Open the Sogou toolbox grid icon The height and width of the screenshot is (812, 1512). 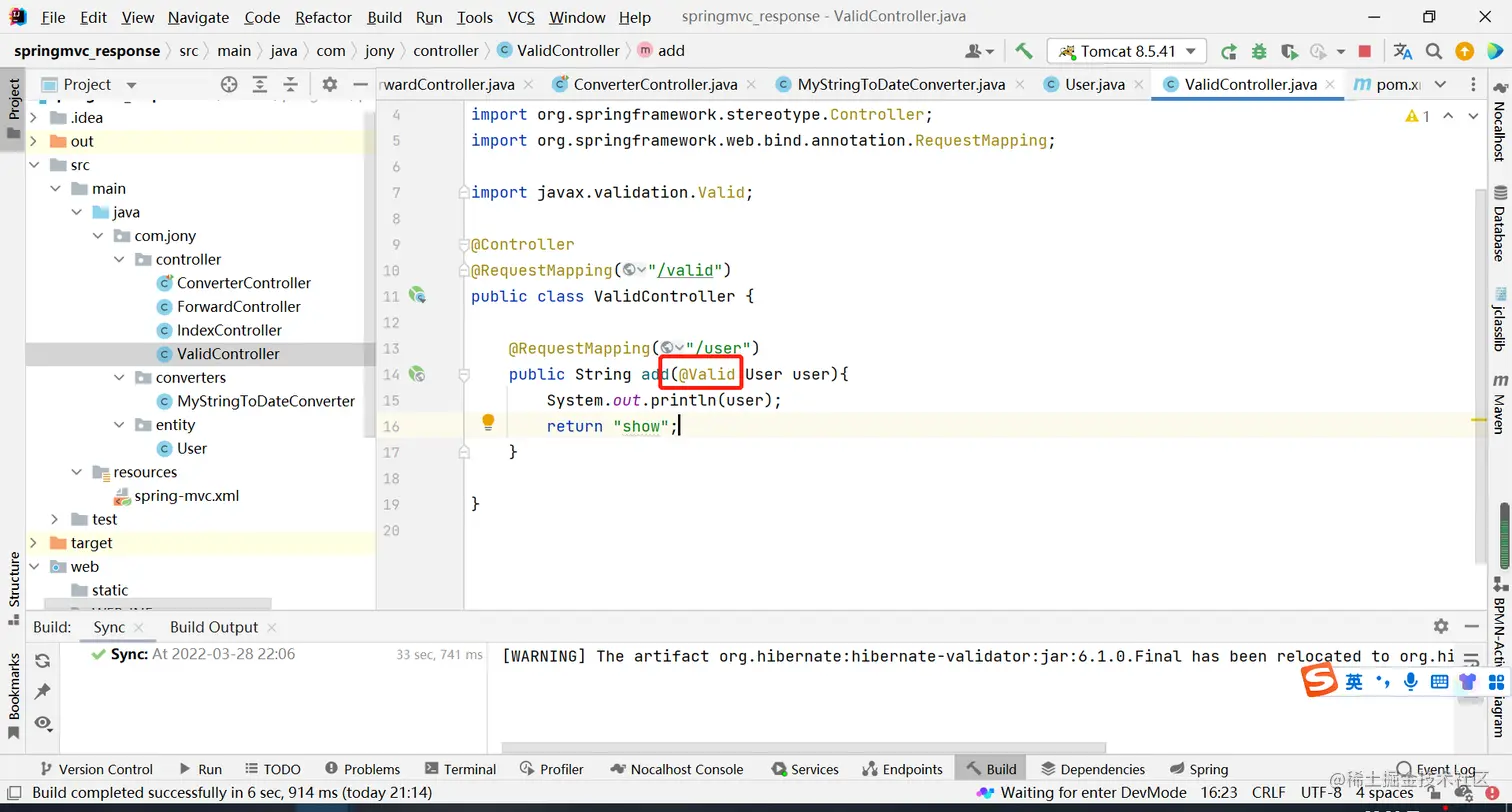click(1496, 682)
